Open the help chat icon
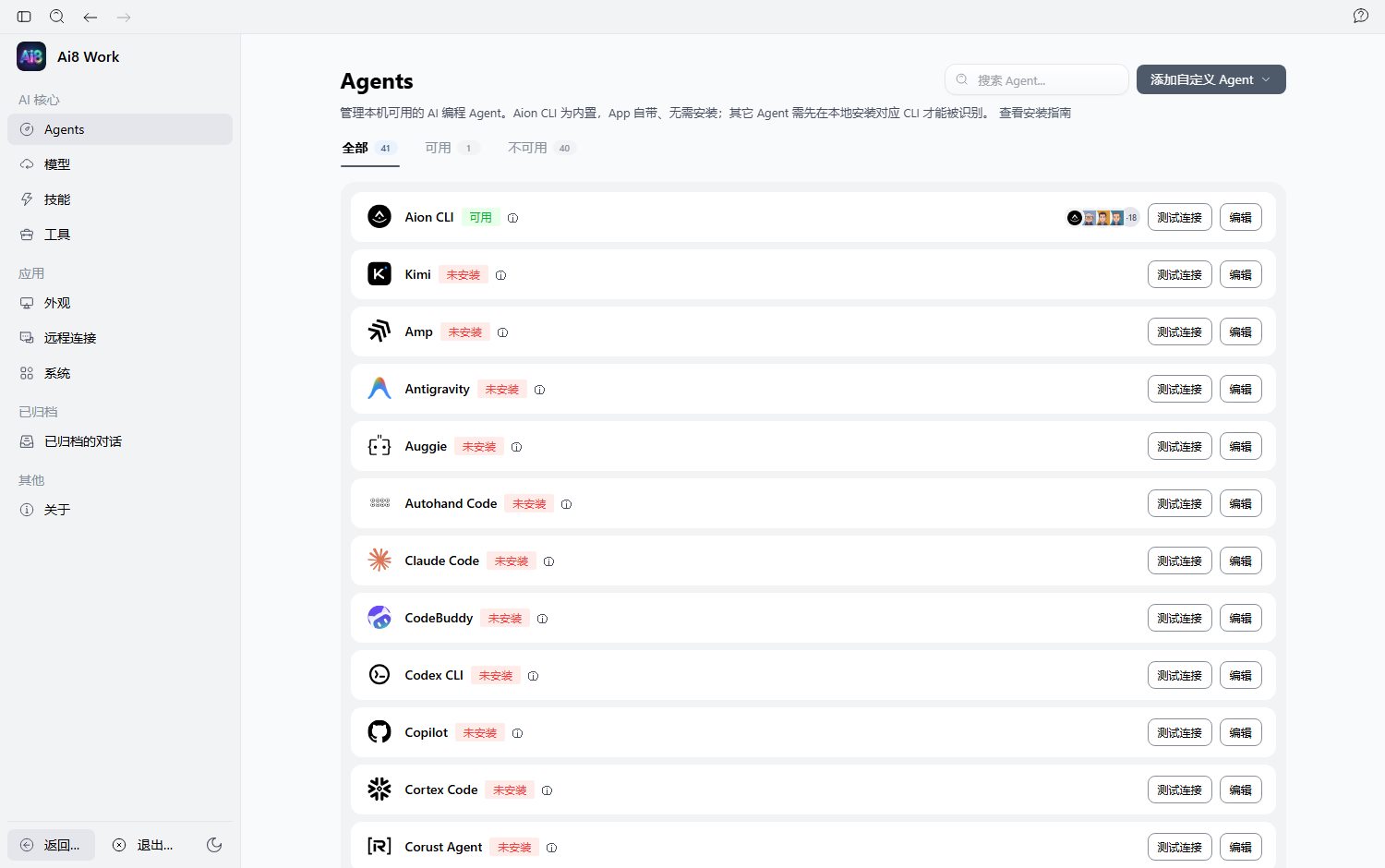Viewport: 1385px width, 868px height. pyautogui.click(x=1361, y=16)
